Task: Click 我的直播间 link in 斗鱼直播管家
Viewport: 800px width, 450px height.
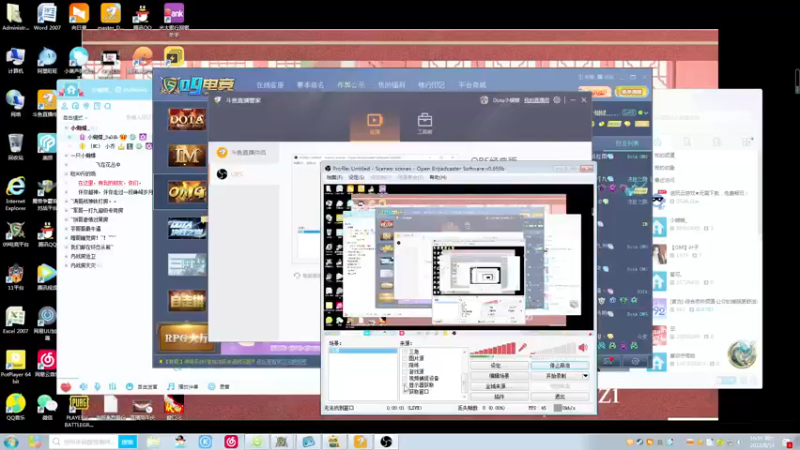Action: 536,100
